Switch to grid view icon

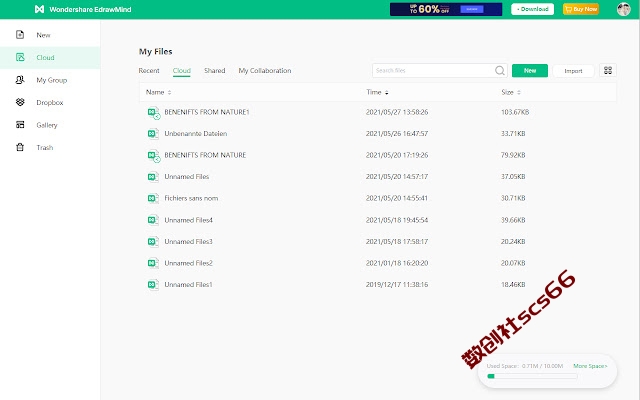tap(608, 70)
